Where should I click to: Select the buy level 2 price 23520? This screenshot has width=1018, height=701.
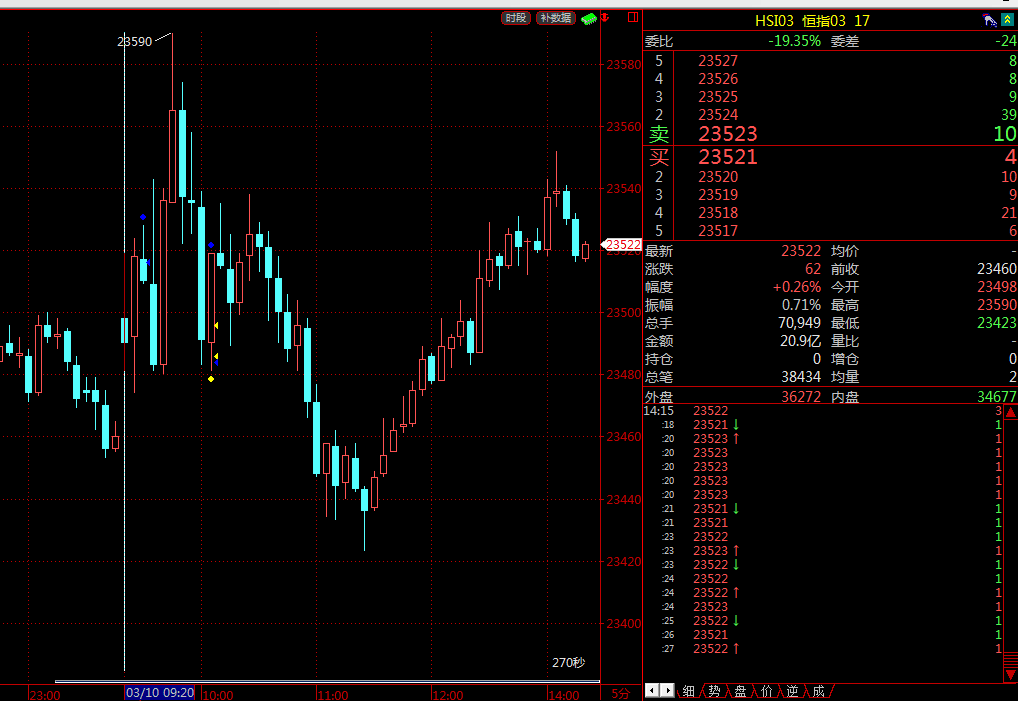[x=718, y=177]
